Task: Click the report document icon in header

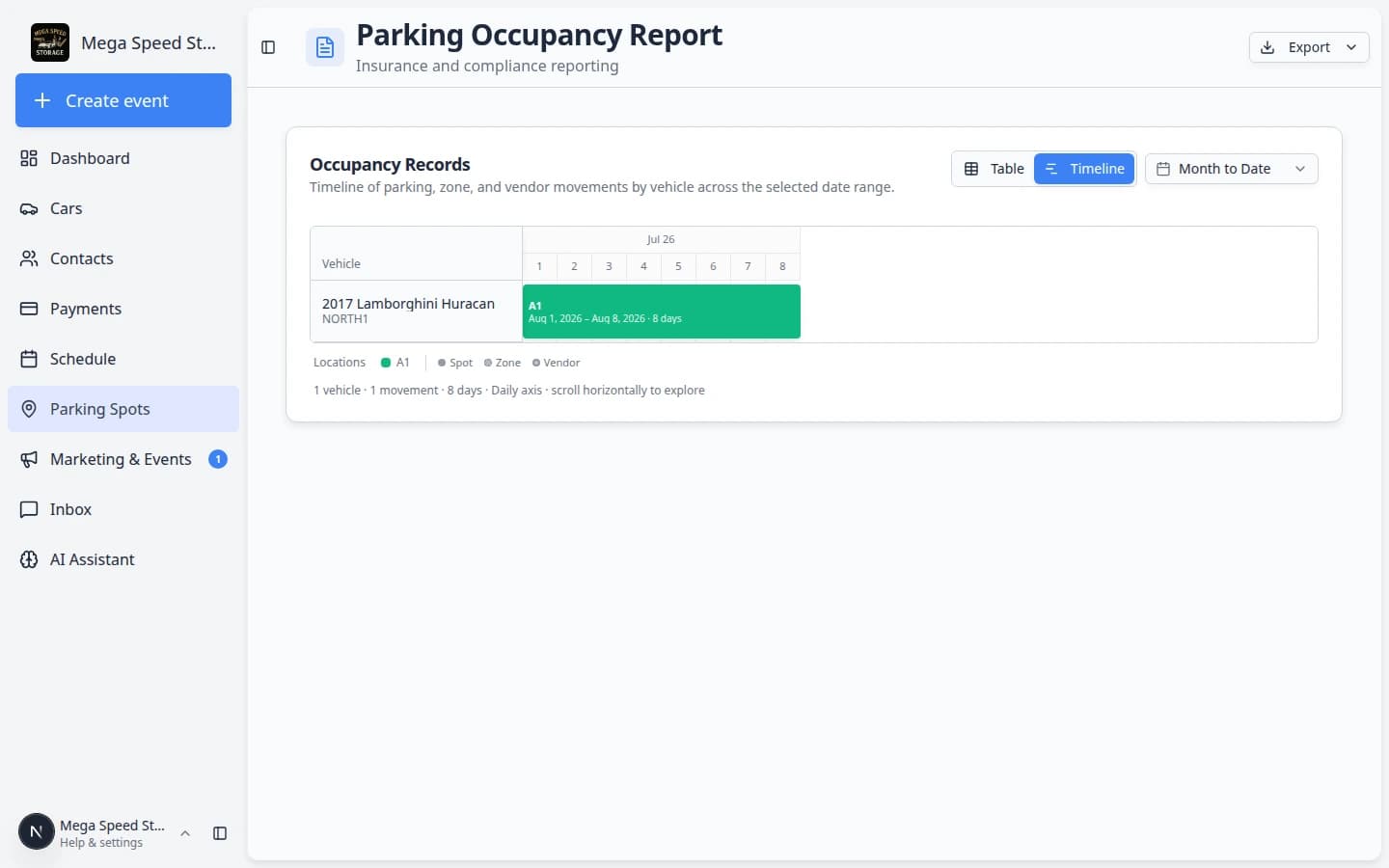Action: tap(325, 47)
